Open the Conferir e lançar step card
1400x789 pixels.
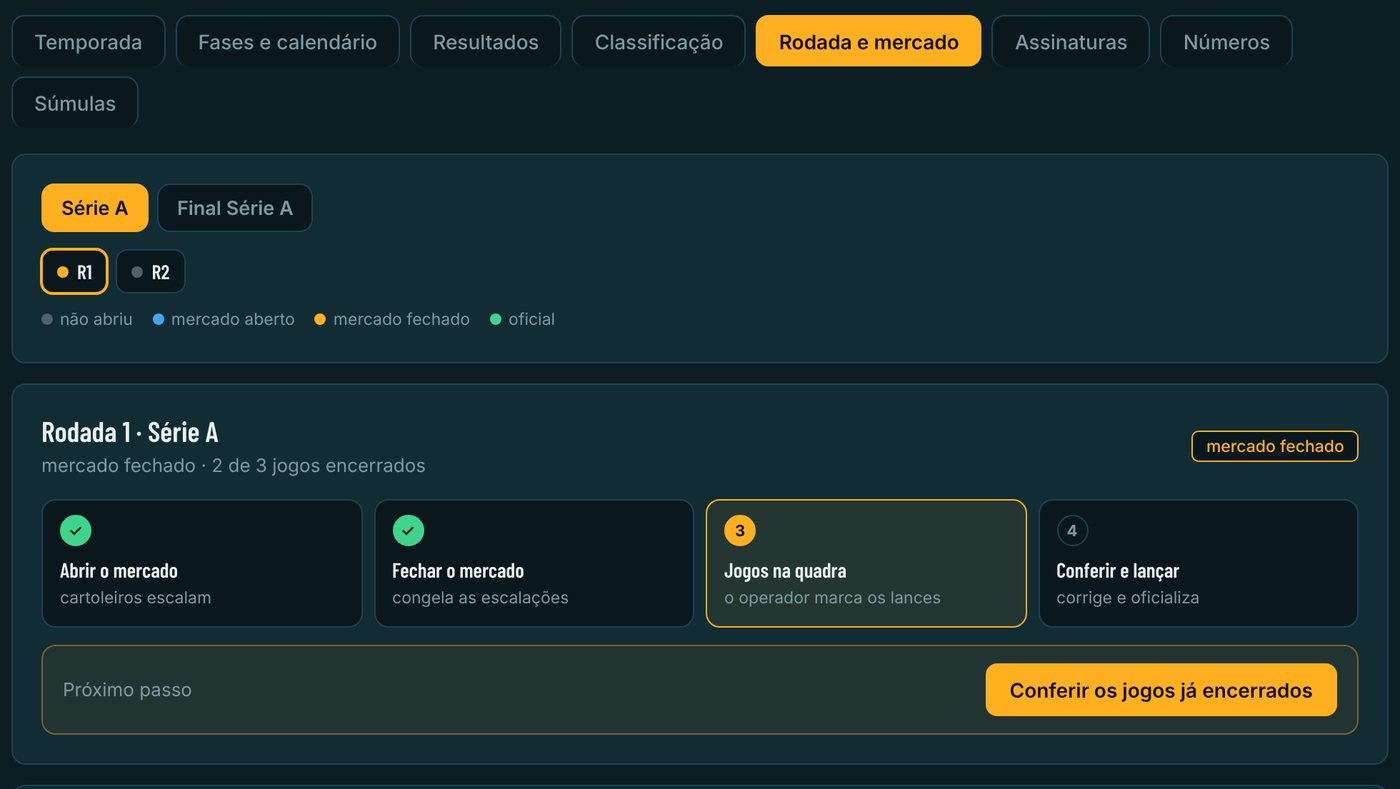1198,563
